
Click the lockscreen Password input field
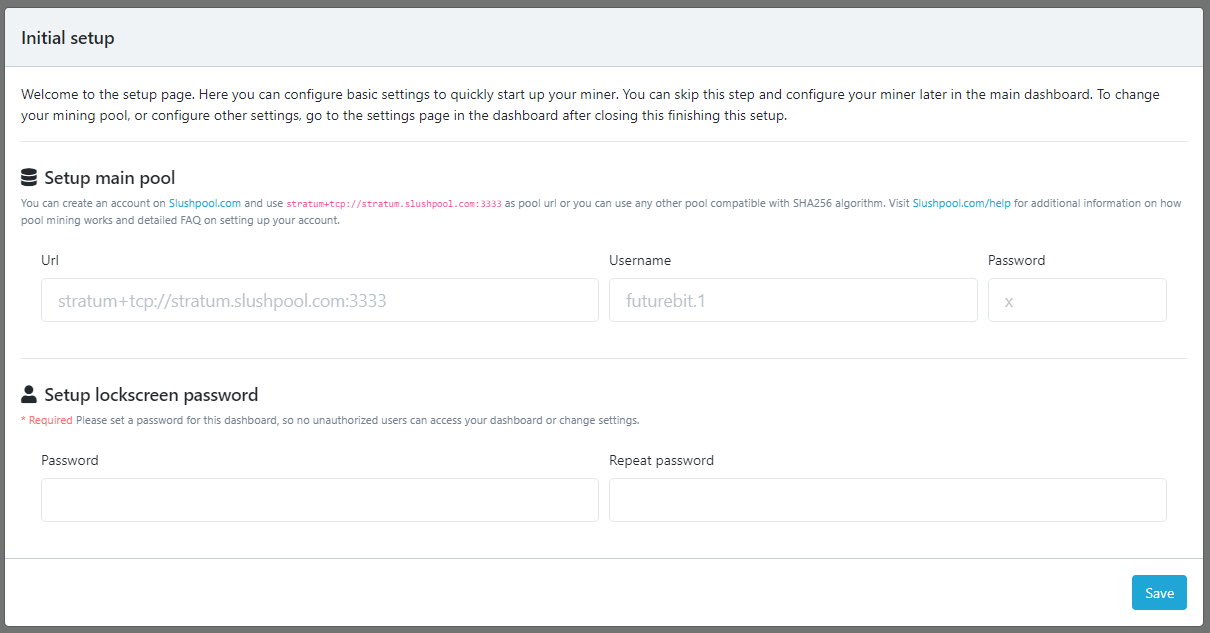(320, 500)
